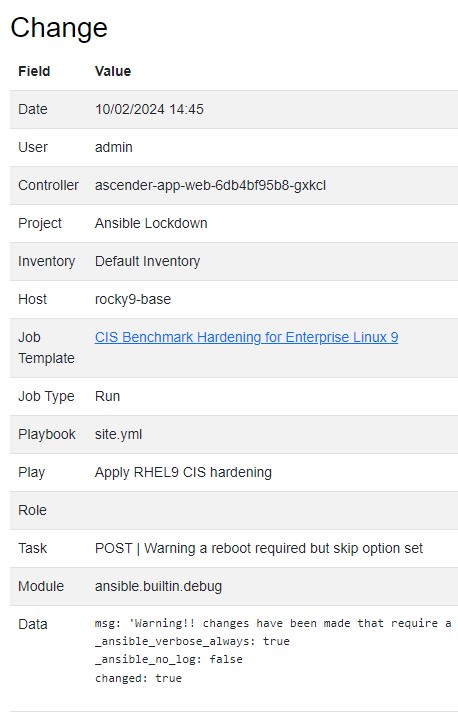Click the admin user value
Screen dimensions: 458x714
pyautogui.click(x=114, y=148)
